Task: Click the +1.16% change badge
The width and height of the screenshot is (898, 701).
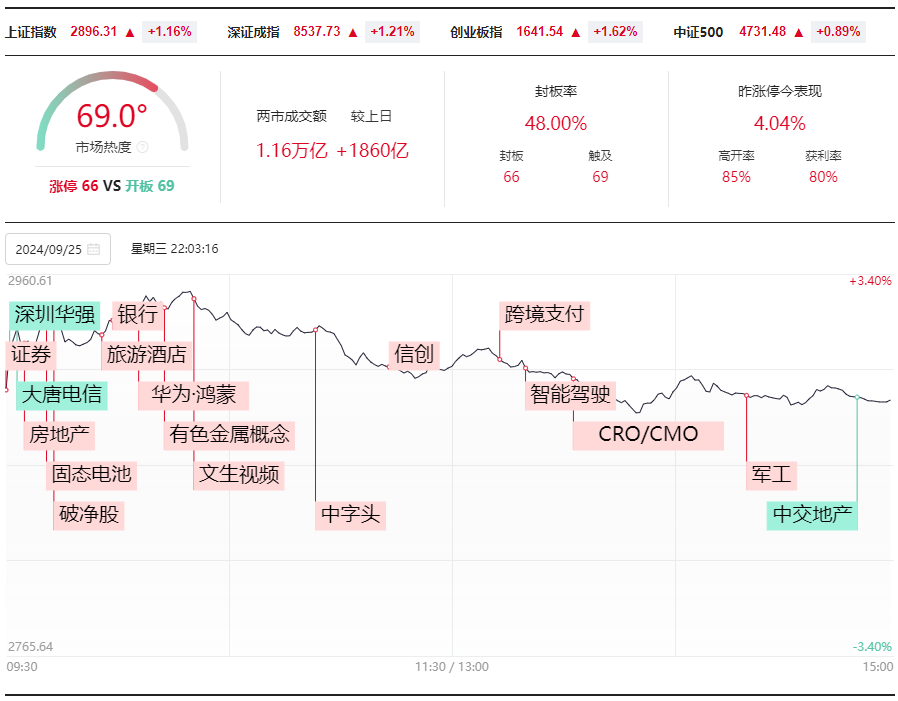Action: point(170,31)
